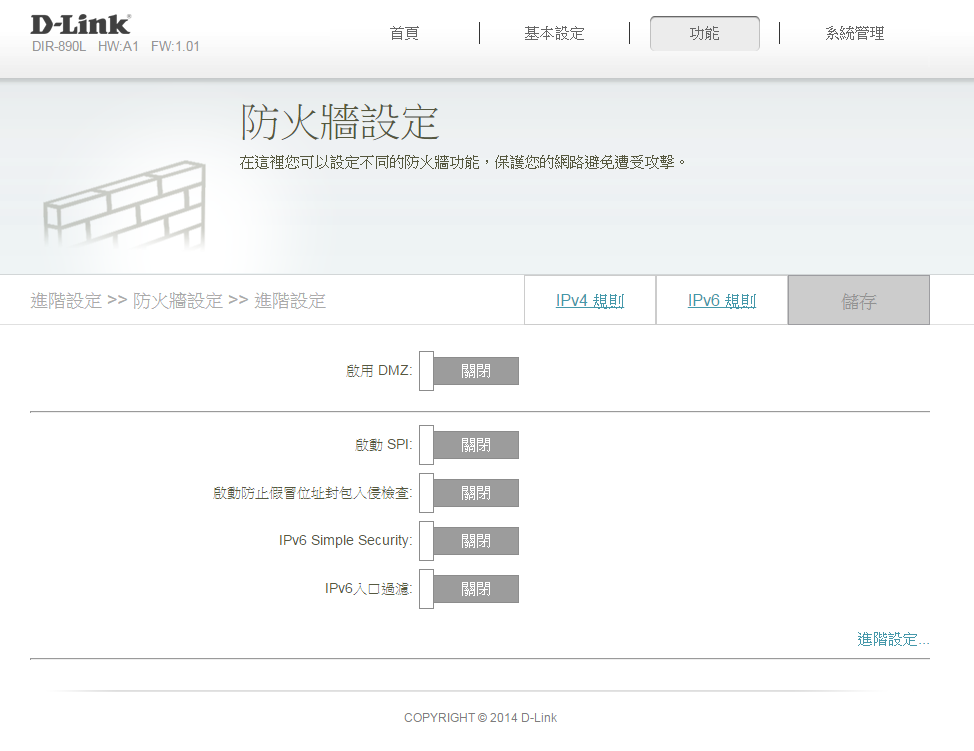Click the DIR-890L model text
The image size is (974, 751).
click(x=59, y=47)
